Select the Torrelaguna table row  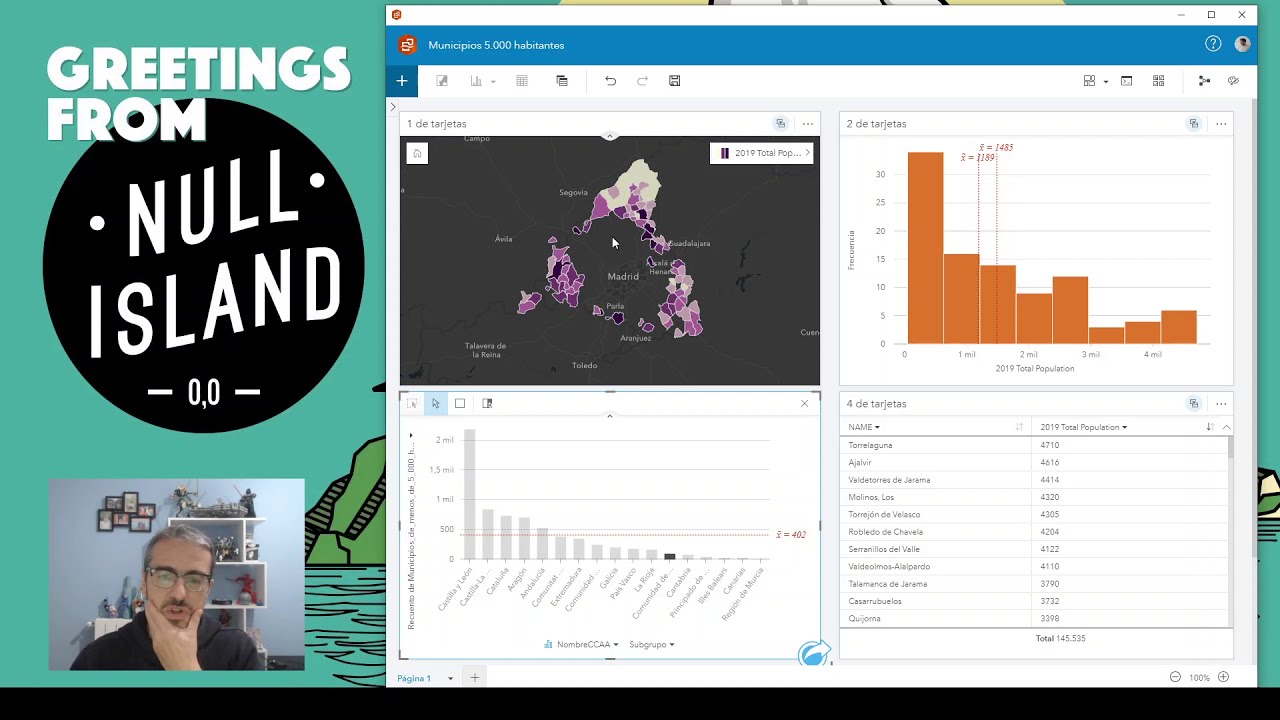(1035, 445)
